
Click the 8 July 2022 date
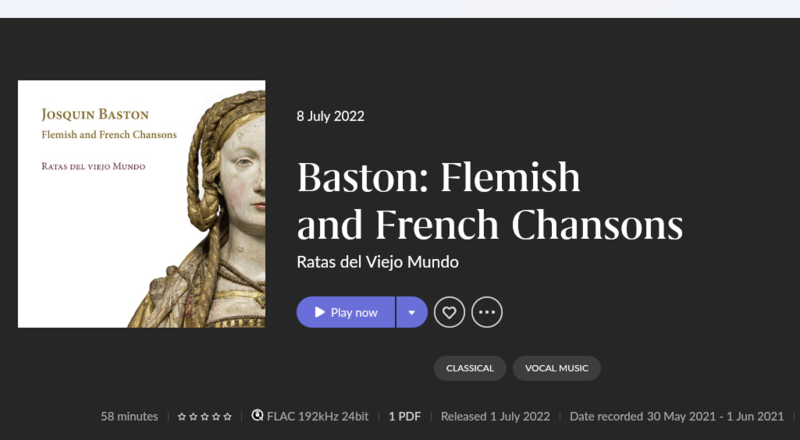pyautogui.click(x=330, y=116)
